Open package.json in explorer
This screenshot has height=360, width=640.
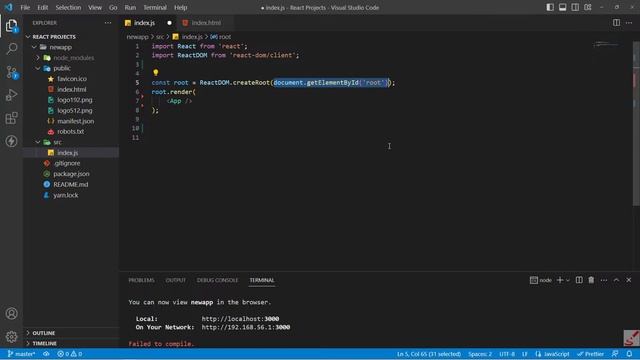(72, 174)
